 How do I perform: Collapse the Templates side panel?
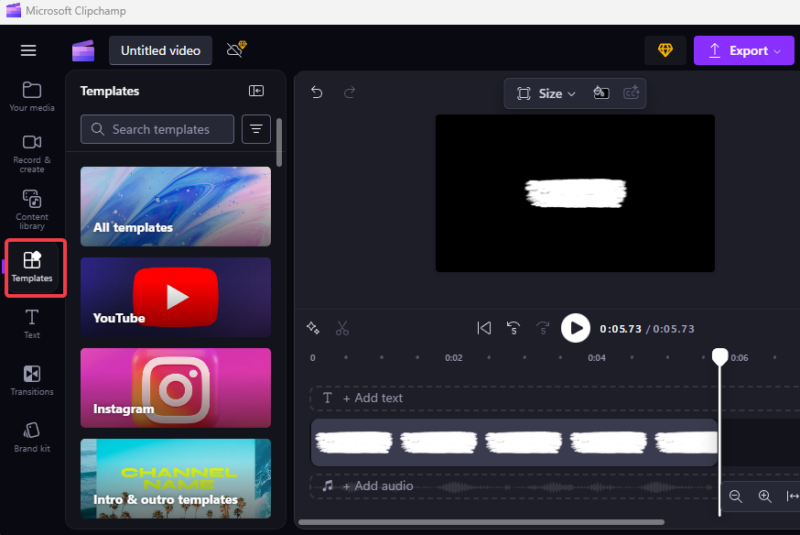[x=256, y=91]
